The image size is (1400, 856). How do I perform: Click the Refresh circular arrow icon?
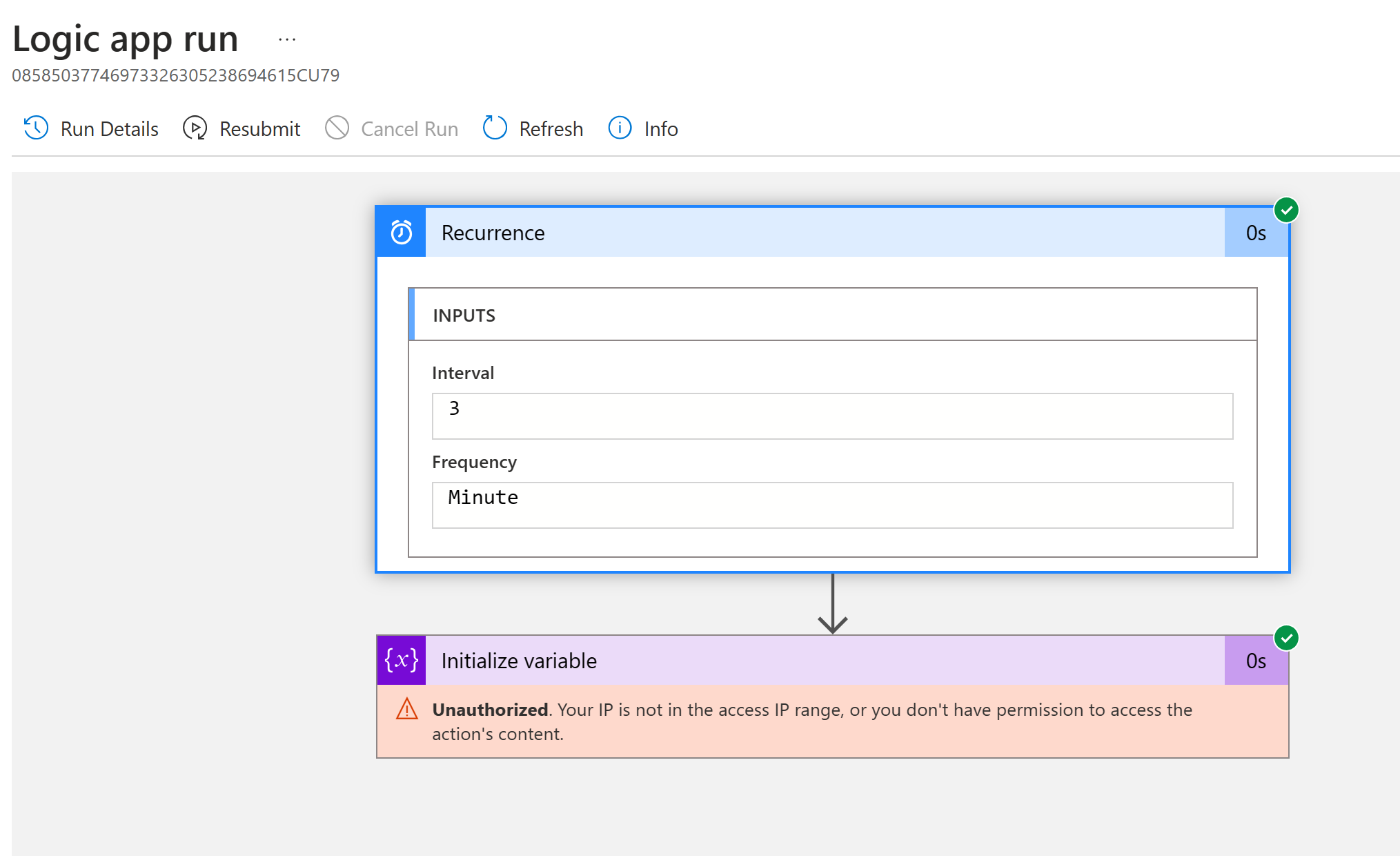494,128
